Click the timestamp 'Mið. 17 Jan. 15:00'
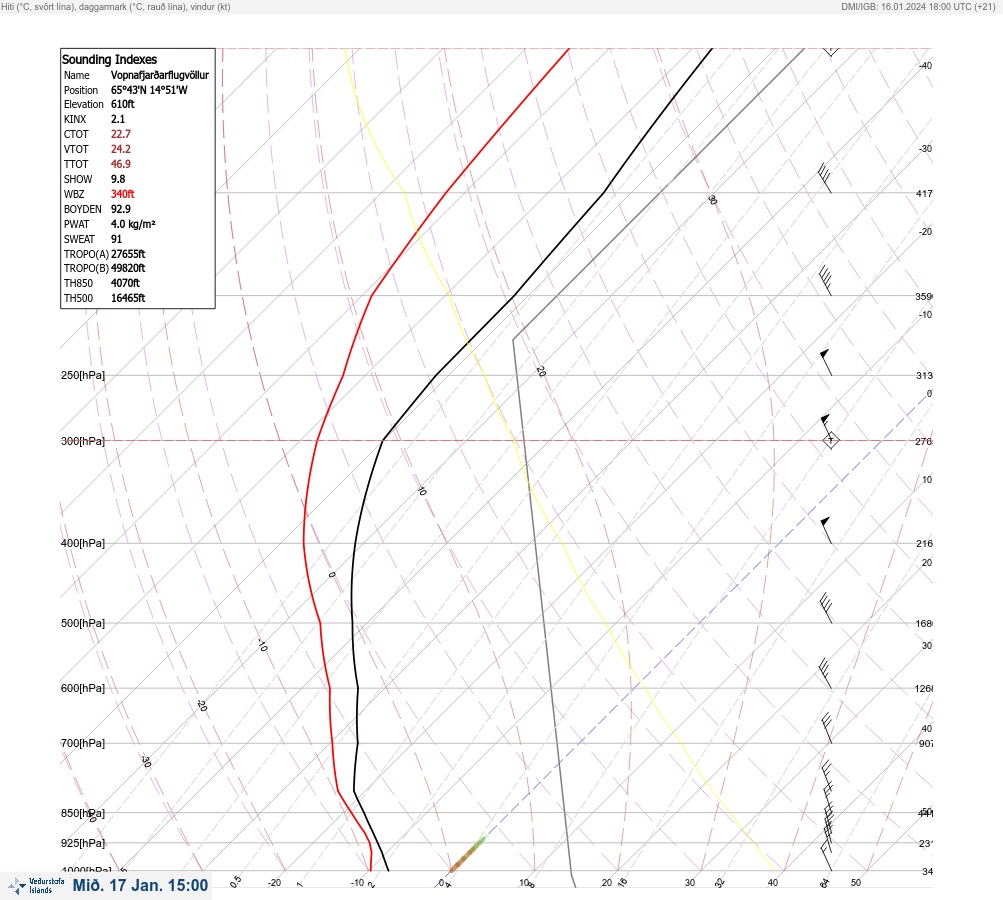Viewport: 1003px width, 900px height. coord(140,885)
